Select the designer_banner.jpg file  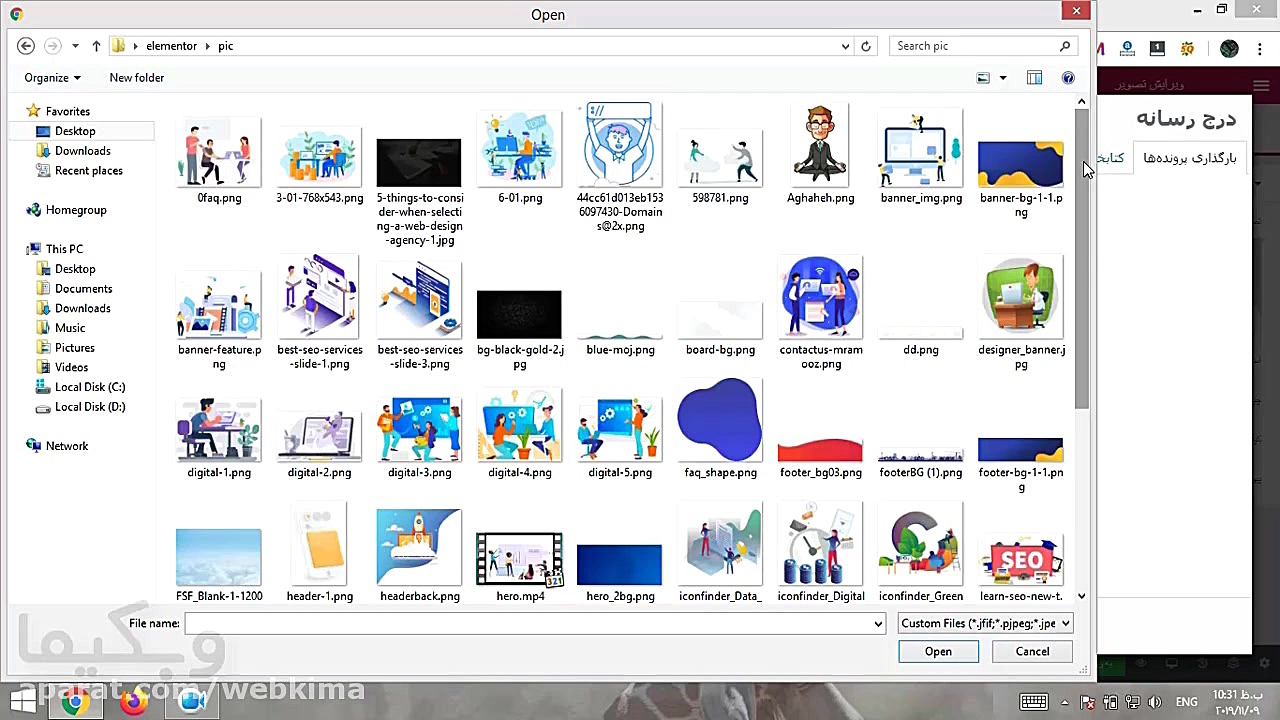pyautogui.click(x=1021, y=312)
